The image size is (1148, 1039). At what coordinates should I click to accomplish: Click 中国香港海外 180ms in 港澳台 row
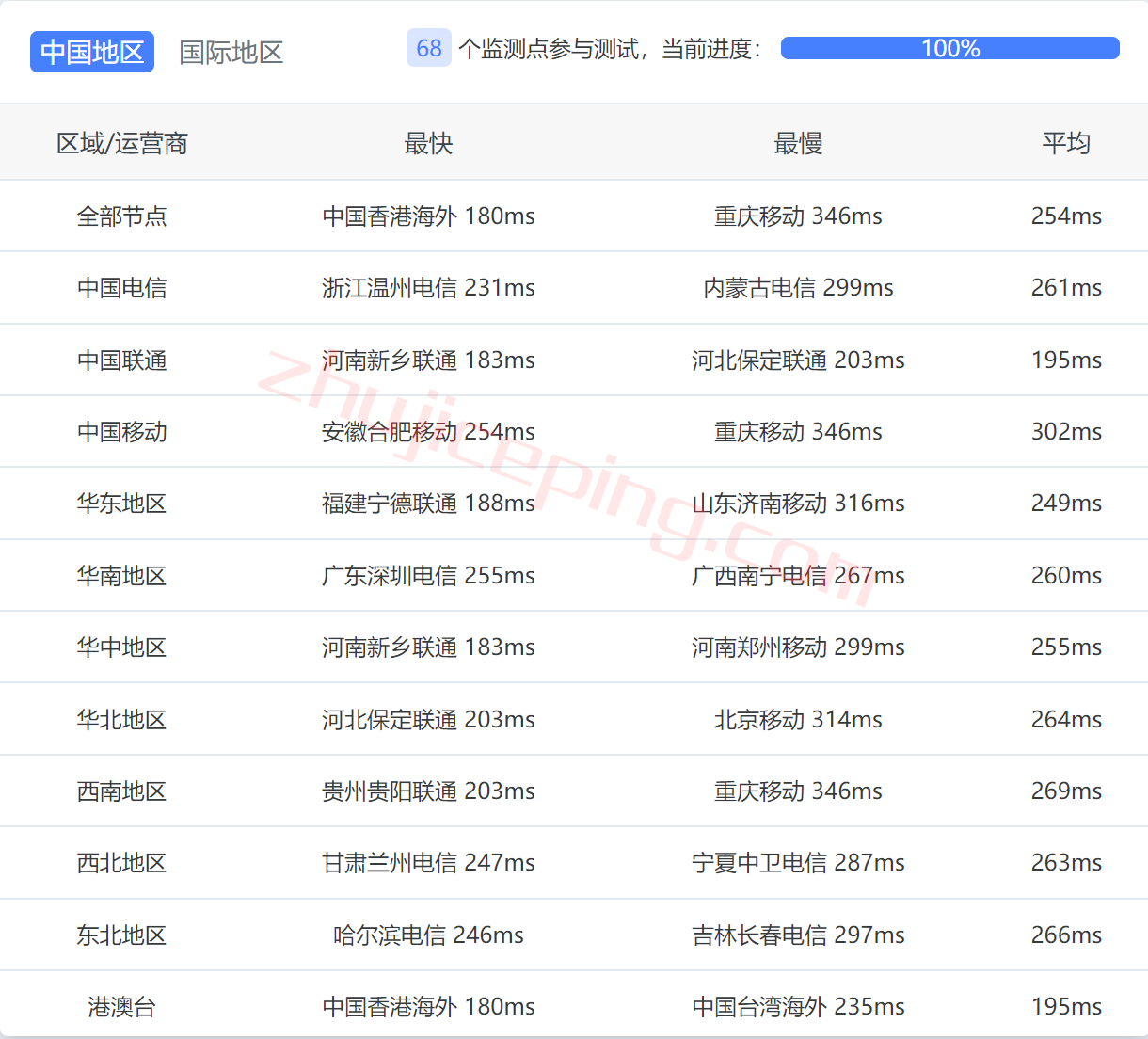[428, 1007]
